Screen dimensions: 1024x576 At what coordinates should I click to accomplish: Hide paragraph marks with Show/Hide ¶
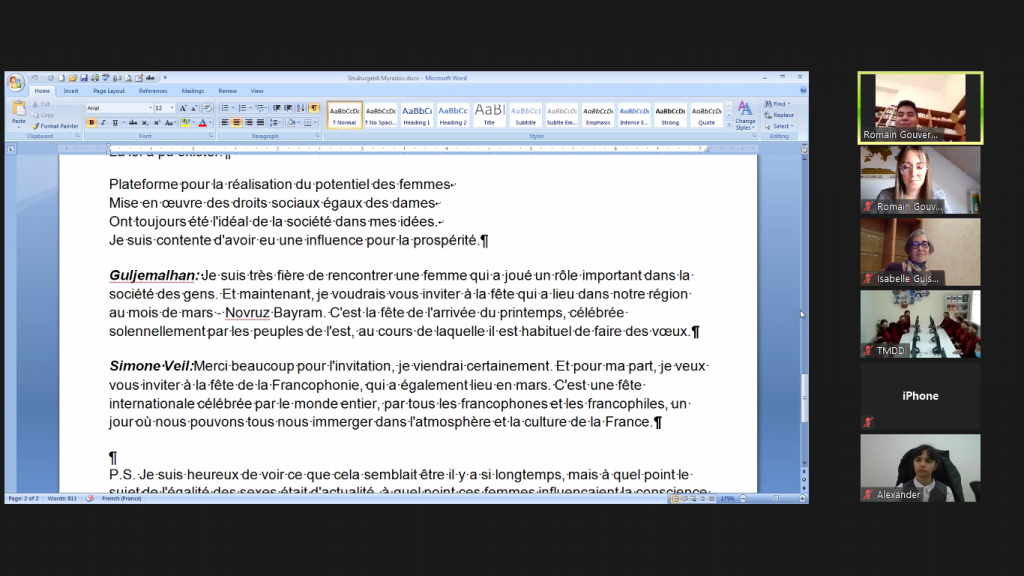pos(314,108)
